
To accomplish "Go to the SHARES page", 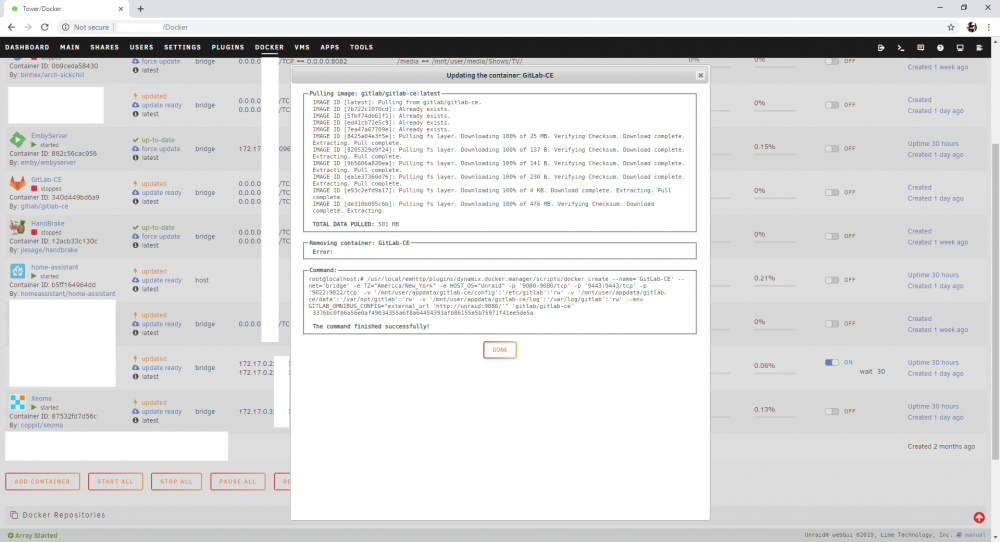I will 105,47.
